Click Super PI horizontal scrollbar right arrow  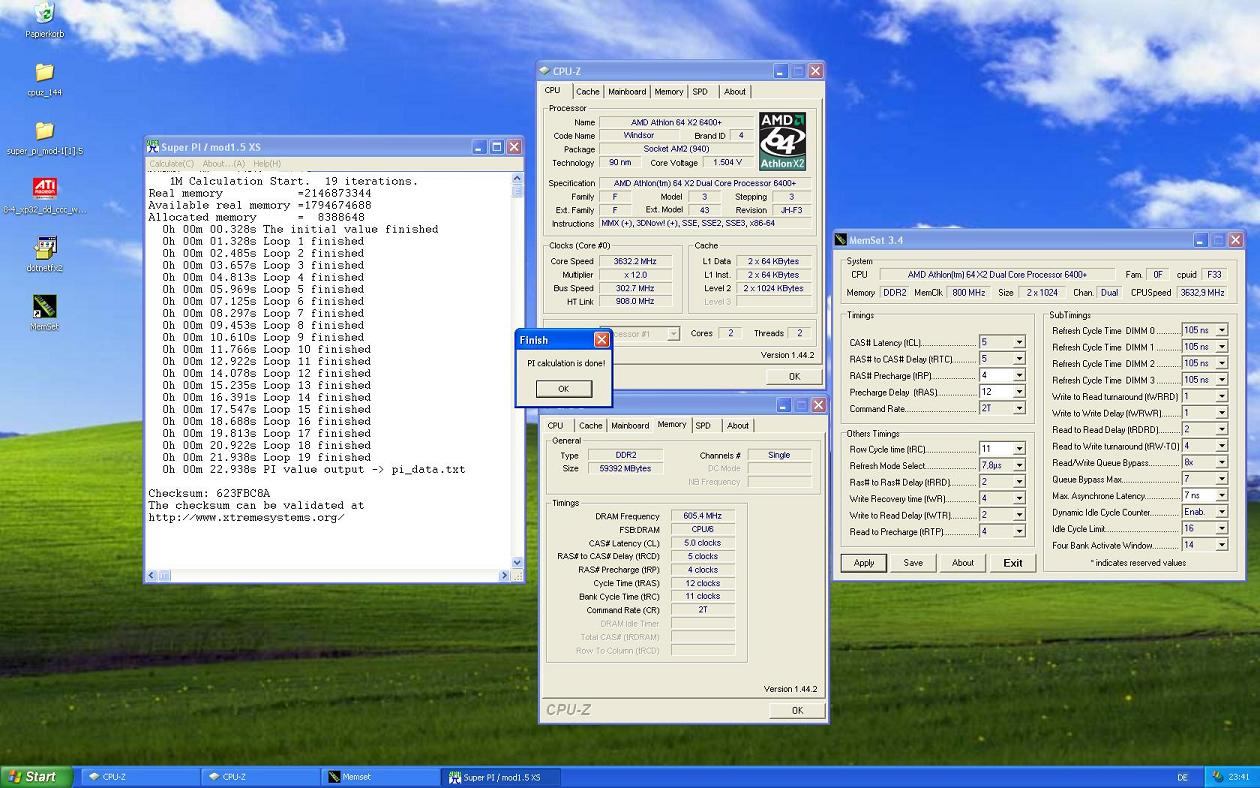[505, 576]
